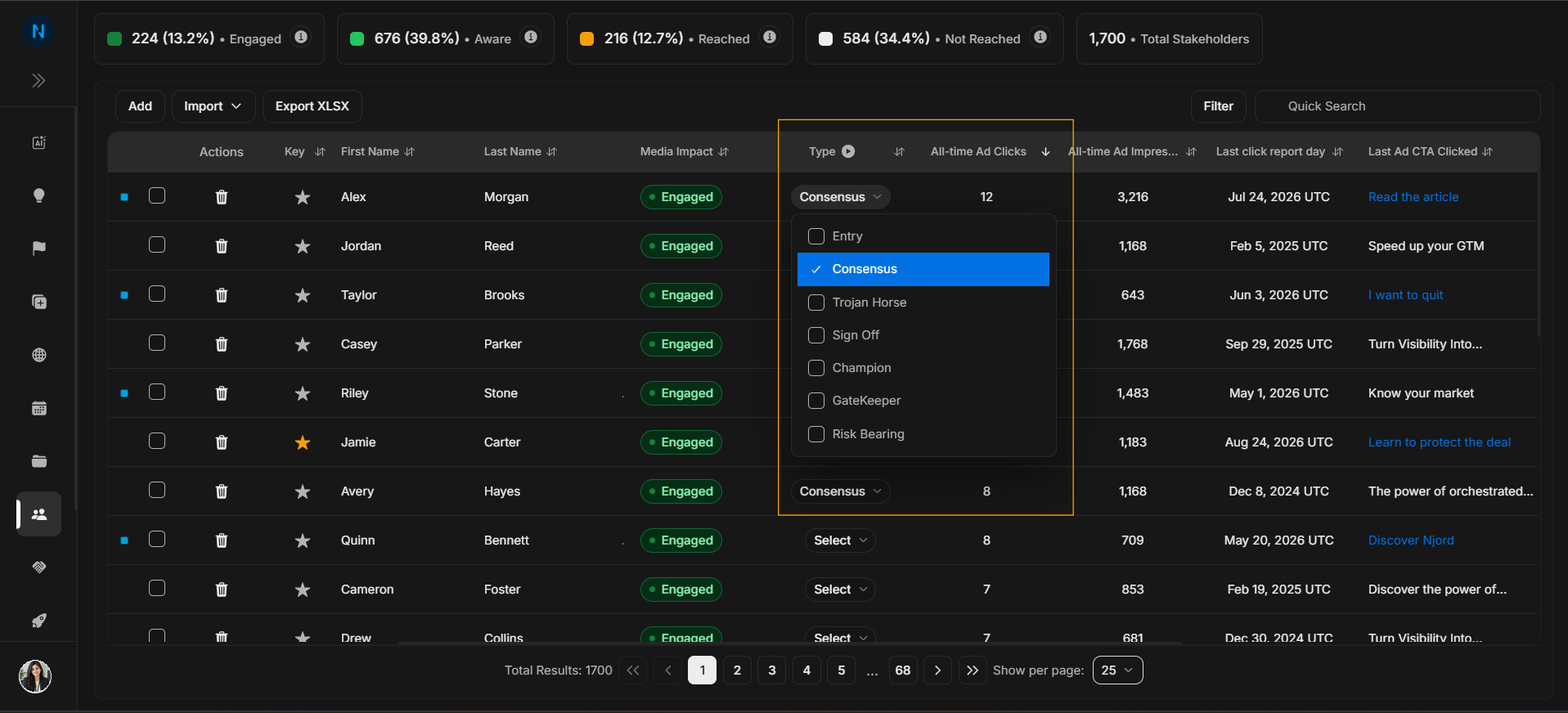Viewport: 1568px width, 713px height.
Task: Open the calendar sidebar icon
Action: [x=38, y=408]
